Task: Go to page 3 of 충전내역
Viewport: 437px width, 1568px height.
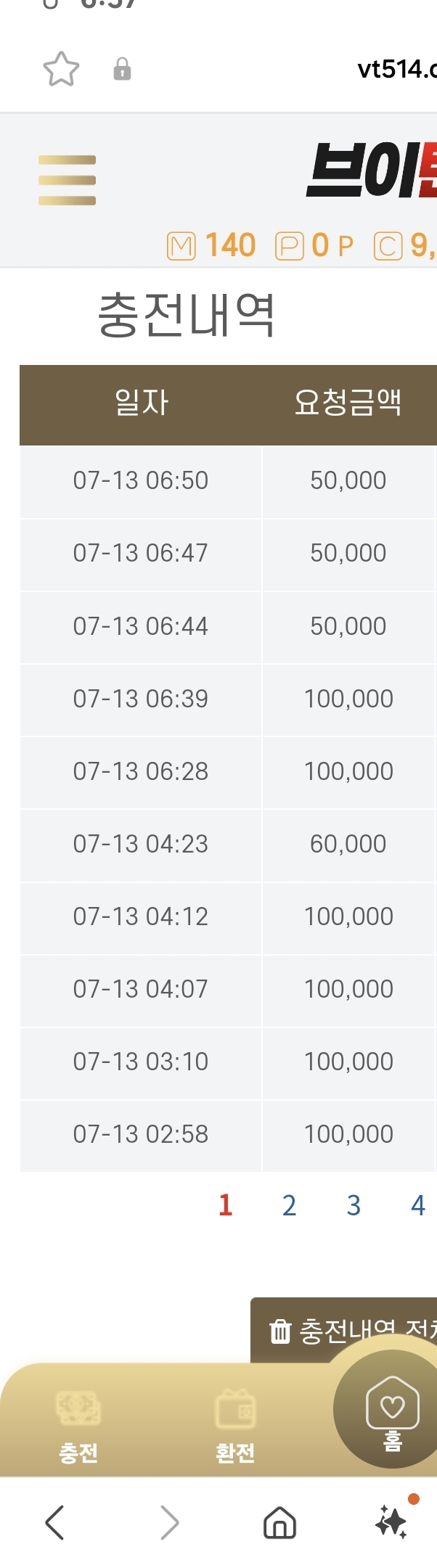Action: (x=354, y=1205)
